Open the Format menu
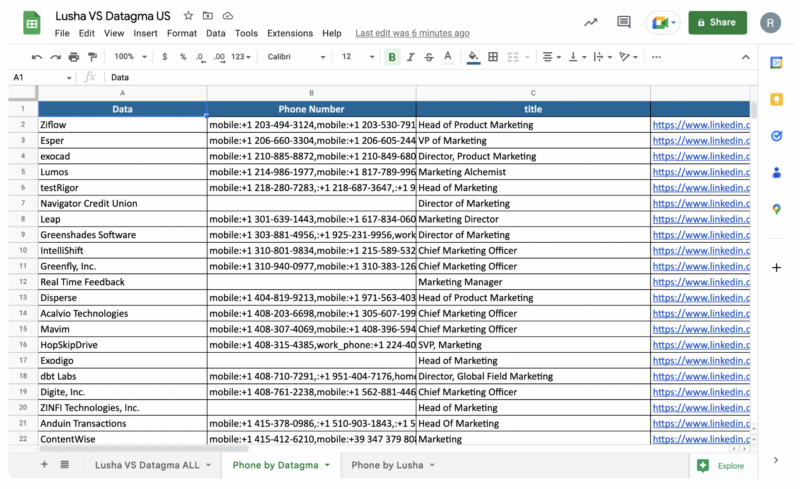This screenshot has height=489, width=800. [x=182, y=33]
